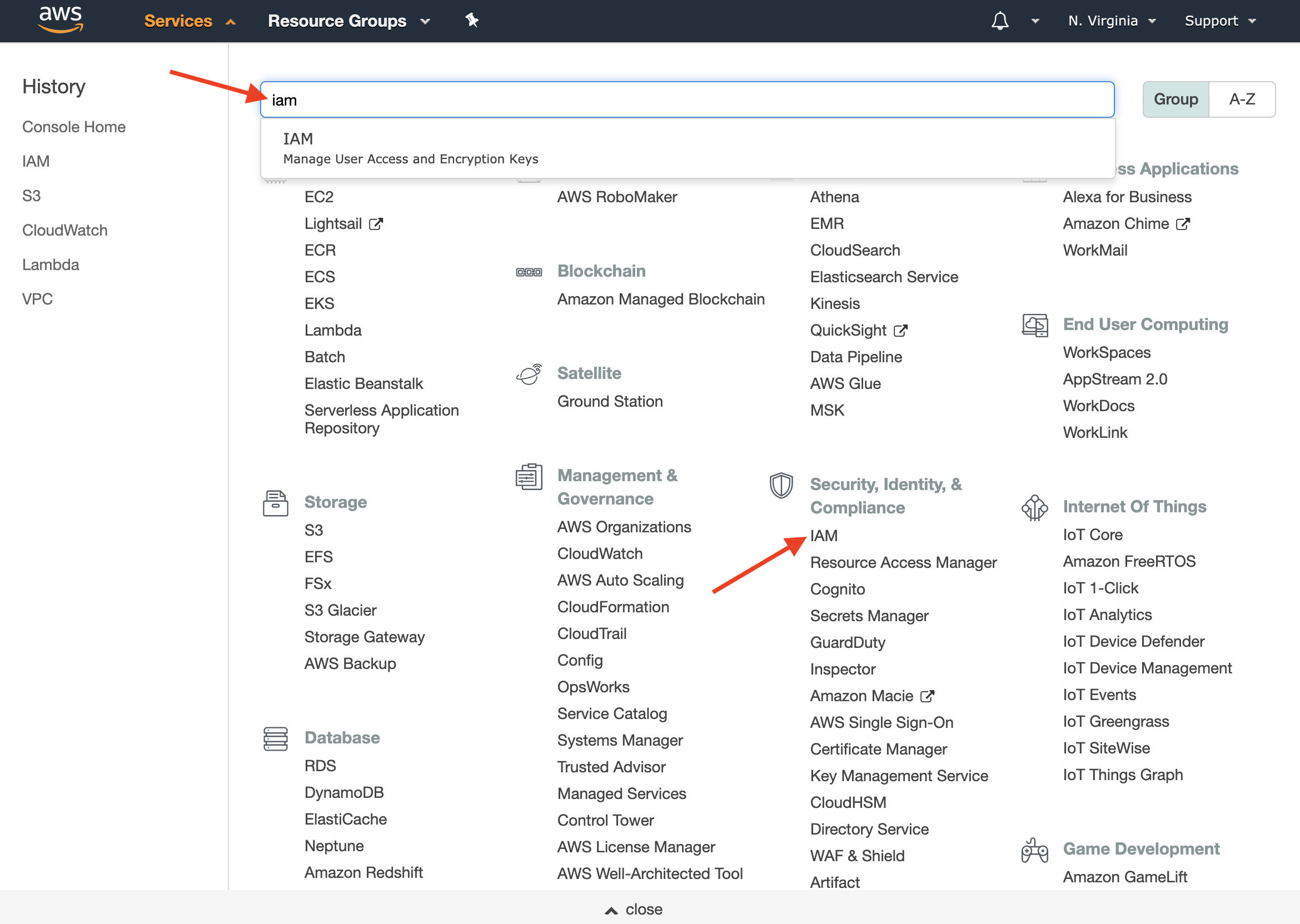Open the N. Virginia region dropdown

coord(1112,21)
